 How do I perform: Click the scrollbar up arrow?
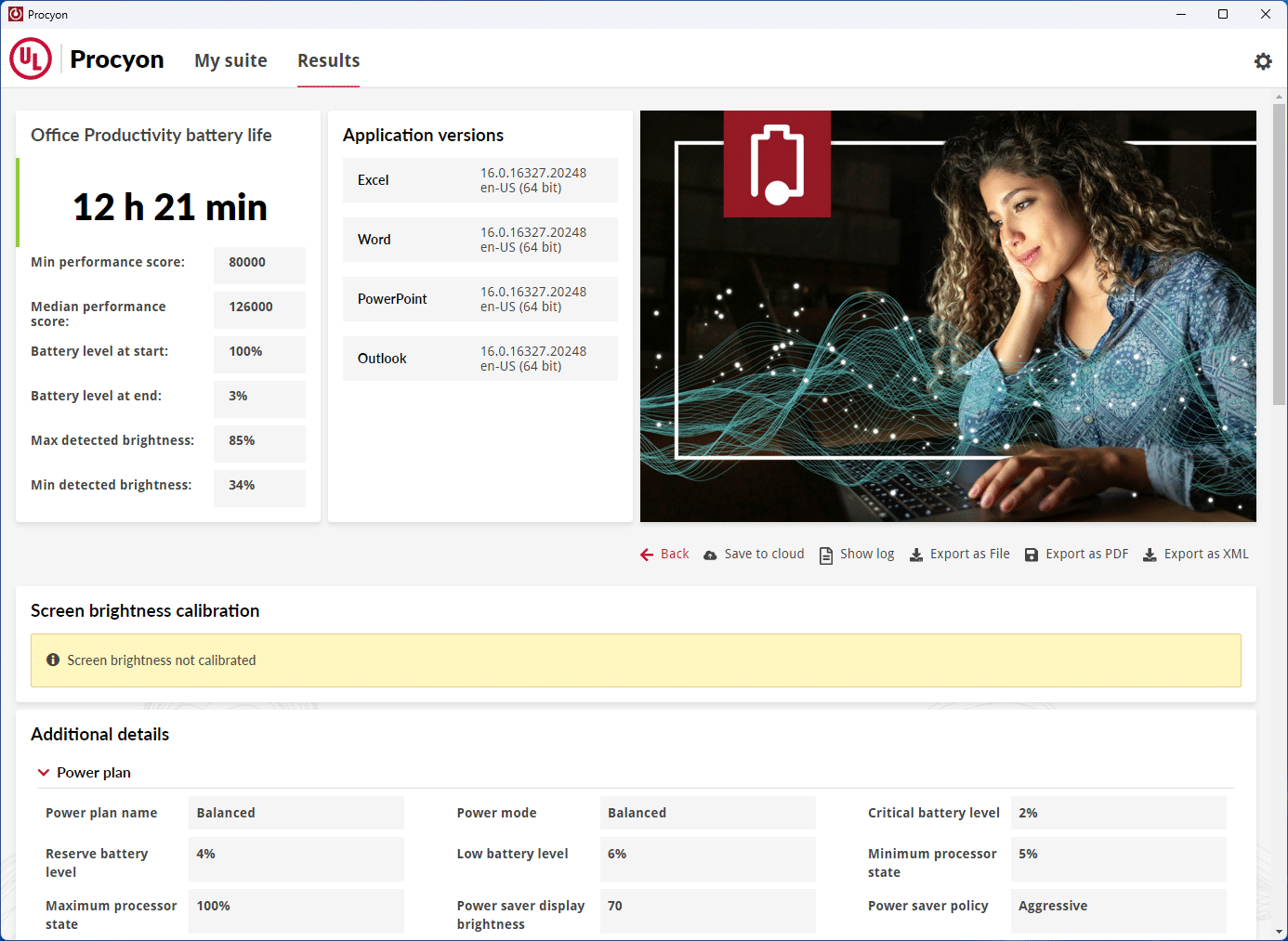[1280, 96]
